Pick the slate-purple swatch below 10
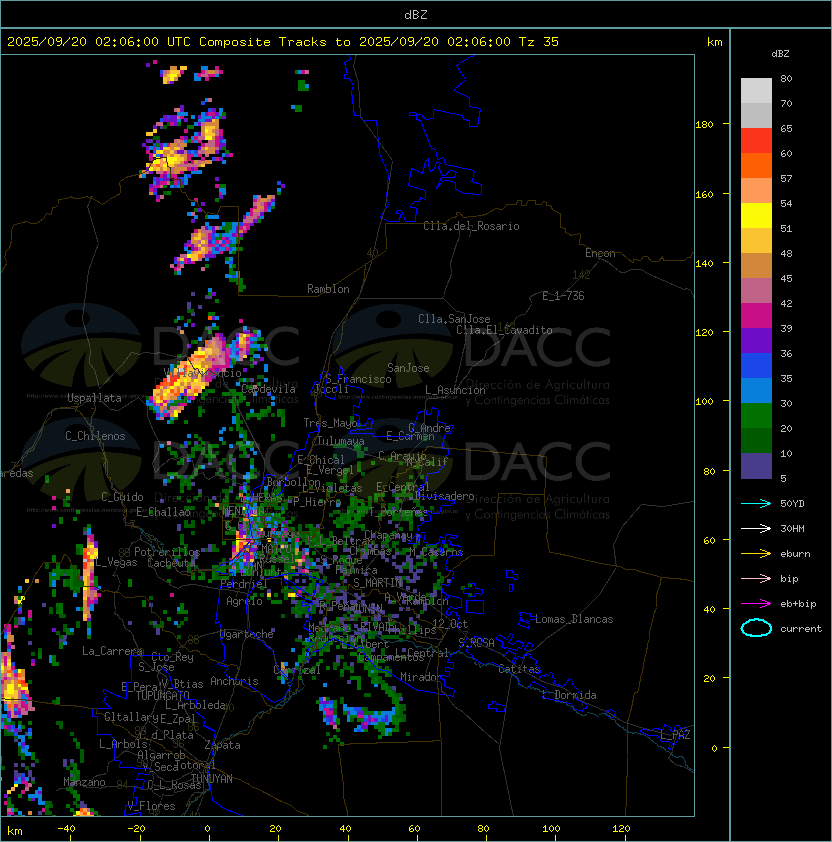The width and height of the screenshot is (832, 842). [756, 466]
